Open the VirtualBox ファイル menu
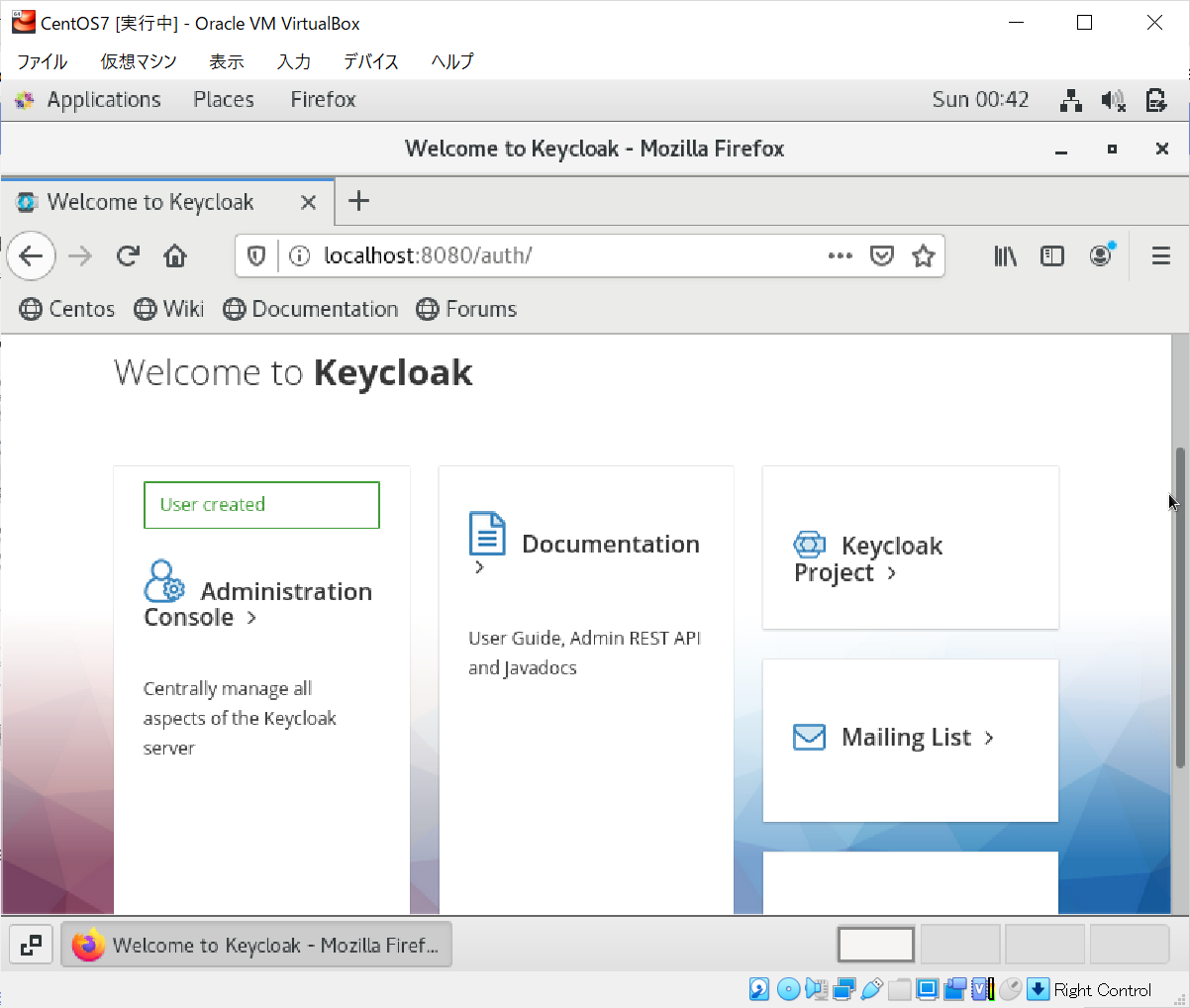 [x=42, y=61]
